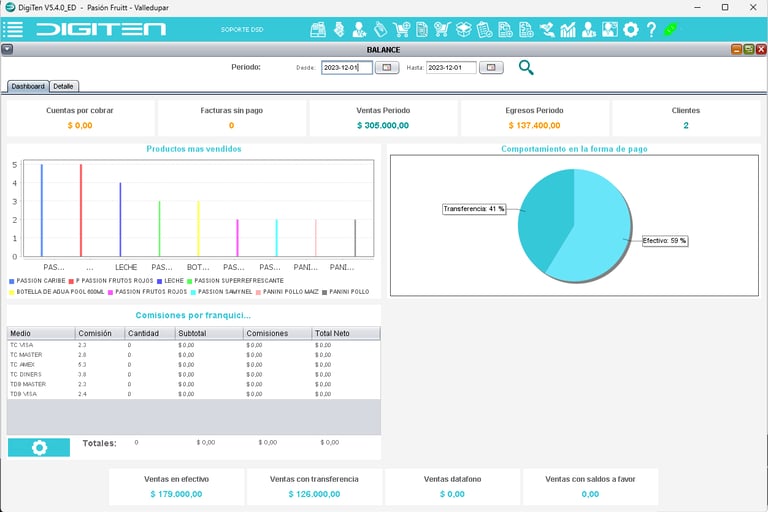Open the person screen presentation icon
The width and height of the screenshot is (768, 512).
[610, 29]
